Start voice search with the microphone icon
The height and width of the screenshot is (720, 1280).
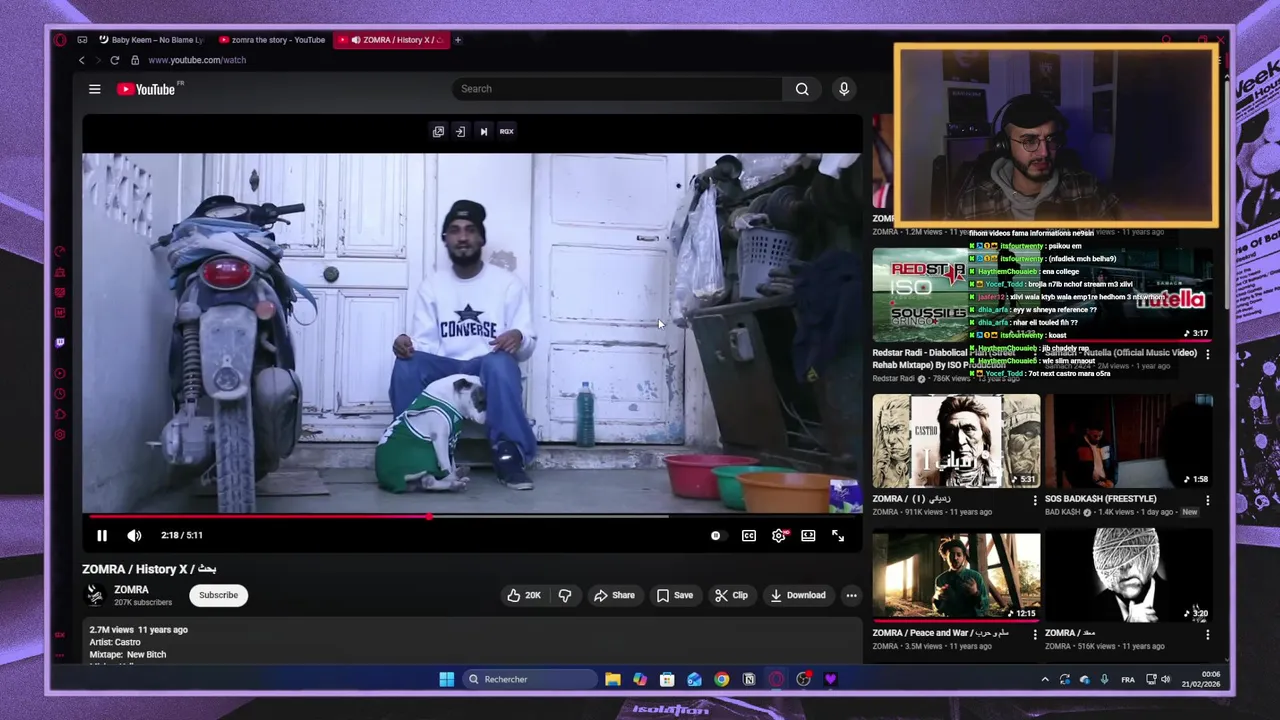(844, 89)
